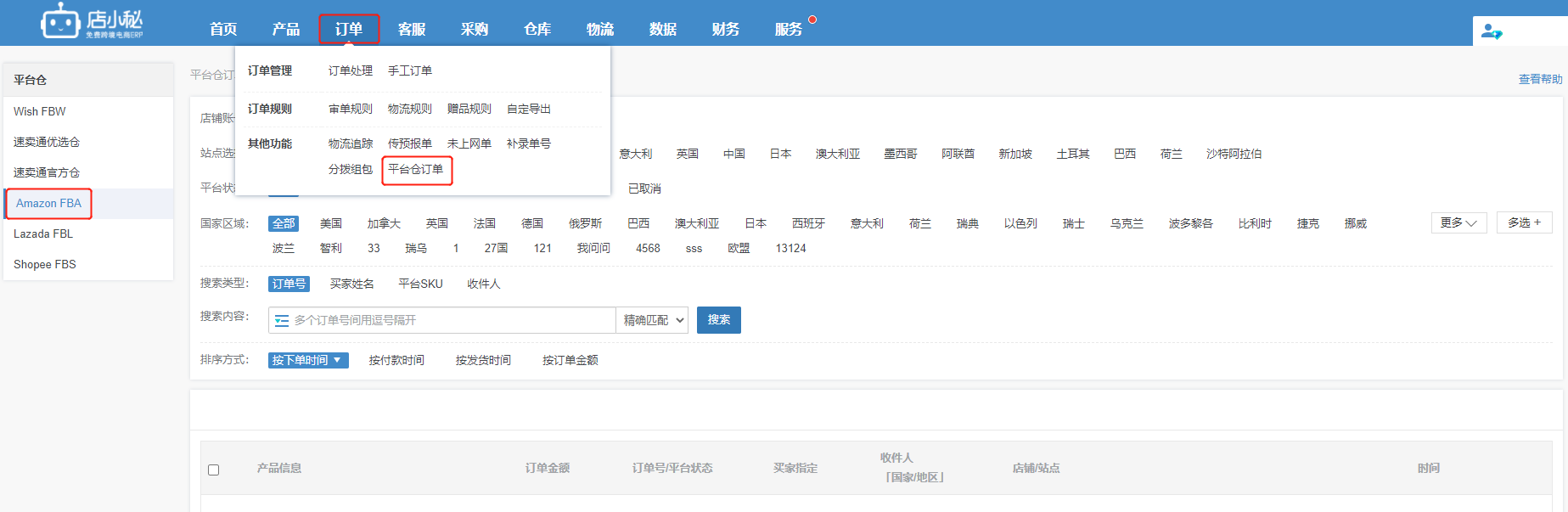Select 速卖通官方仓 in sidebar
1568x512 pixels.
47,172
